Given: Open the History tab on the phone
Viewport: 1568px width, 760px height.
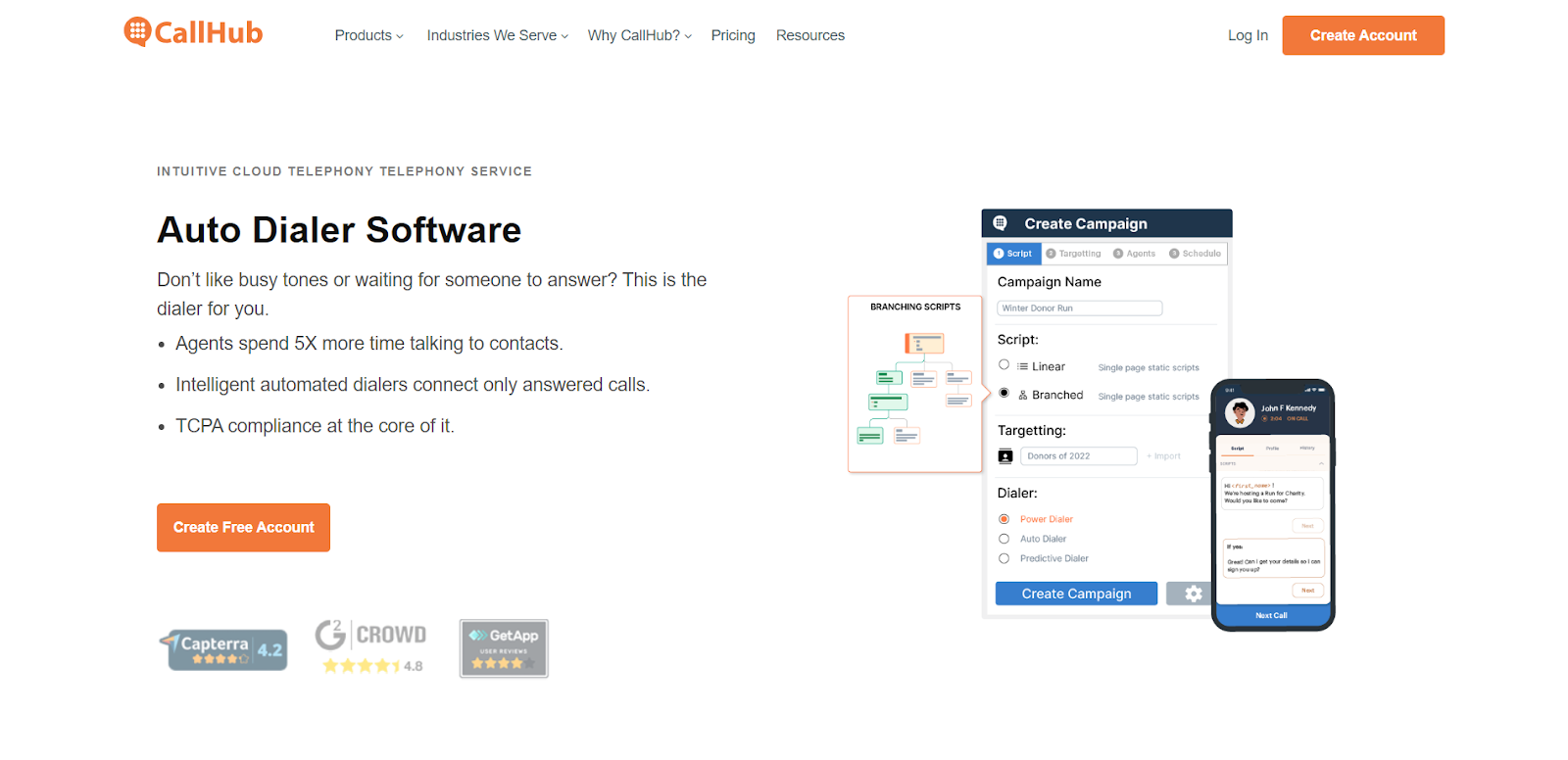Looking at the screenshot, I should tap(1307, 449).
